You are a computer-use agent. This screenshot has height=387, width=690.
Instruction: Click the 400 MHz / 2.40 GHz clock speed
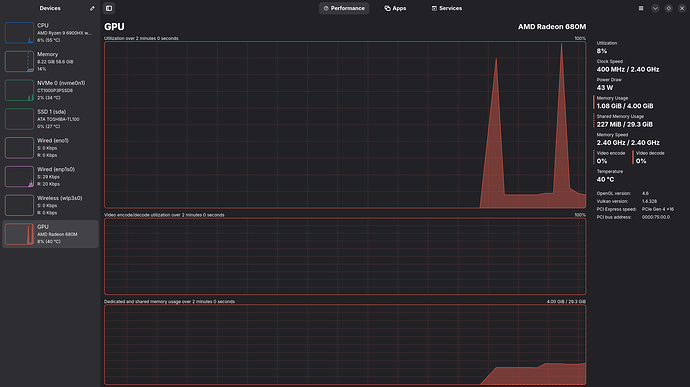[628, 70]
